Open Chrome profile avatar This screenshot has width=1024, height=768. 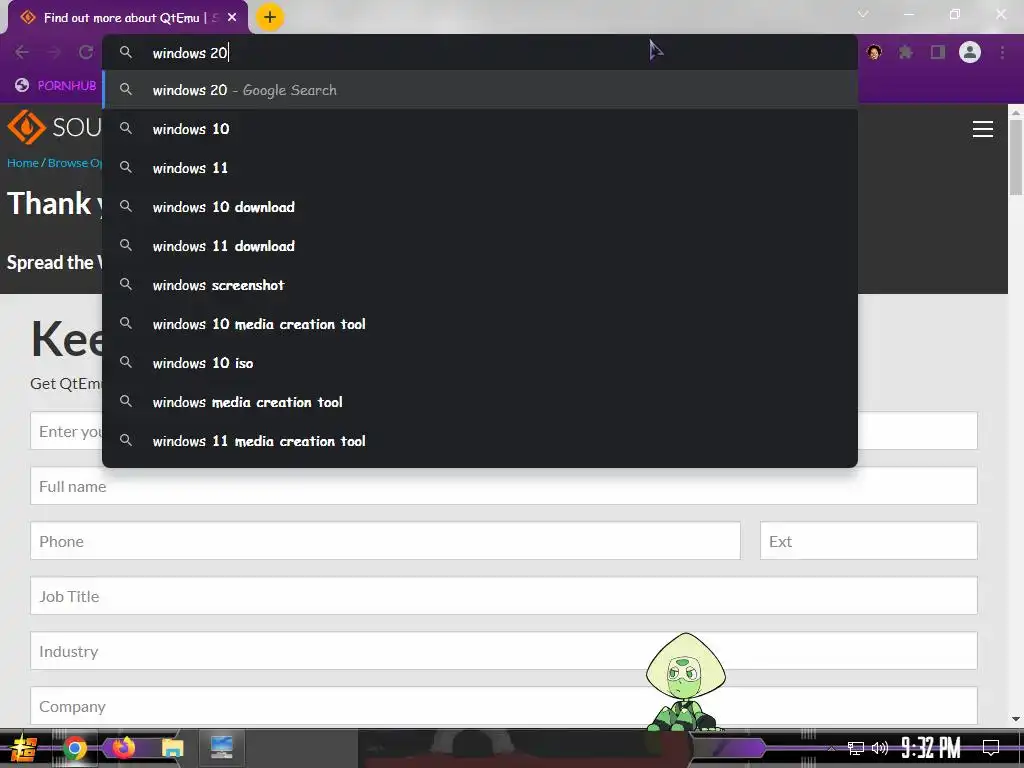(970, 52)
